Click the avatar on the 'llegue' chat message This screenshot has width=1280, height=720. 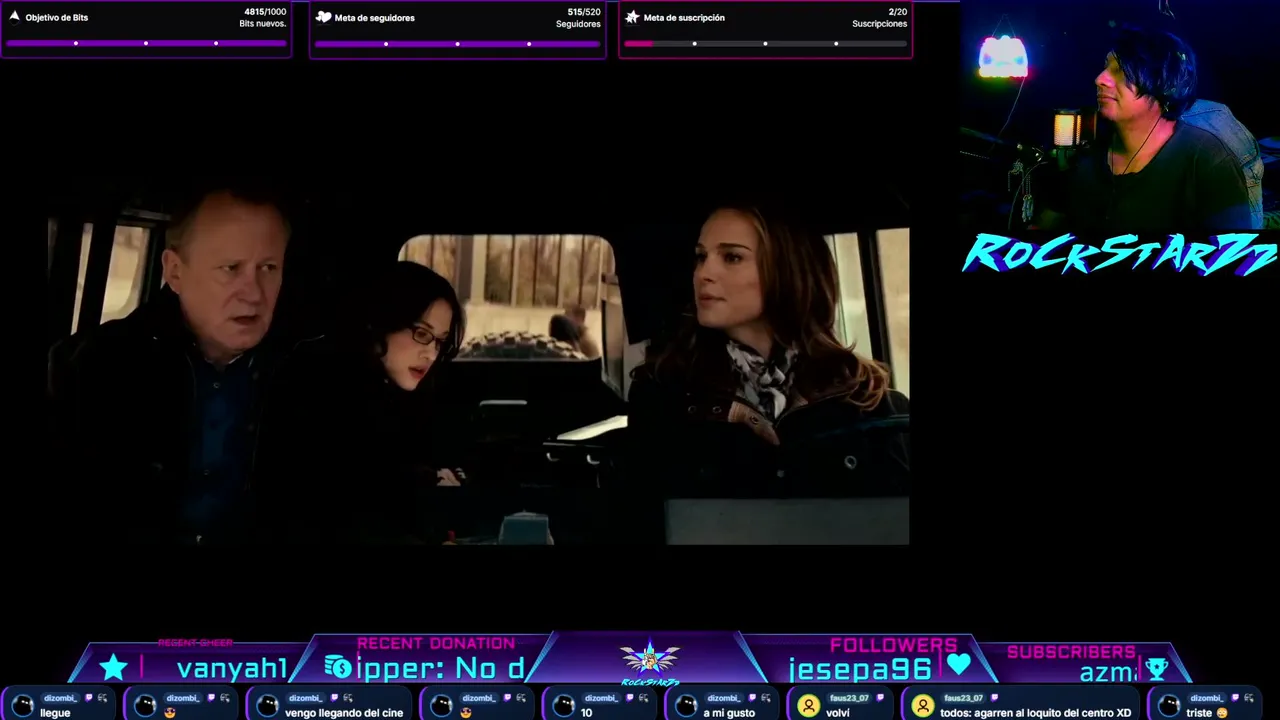coord(22,706)
